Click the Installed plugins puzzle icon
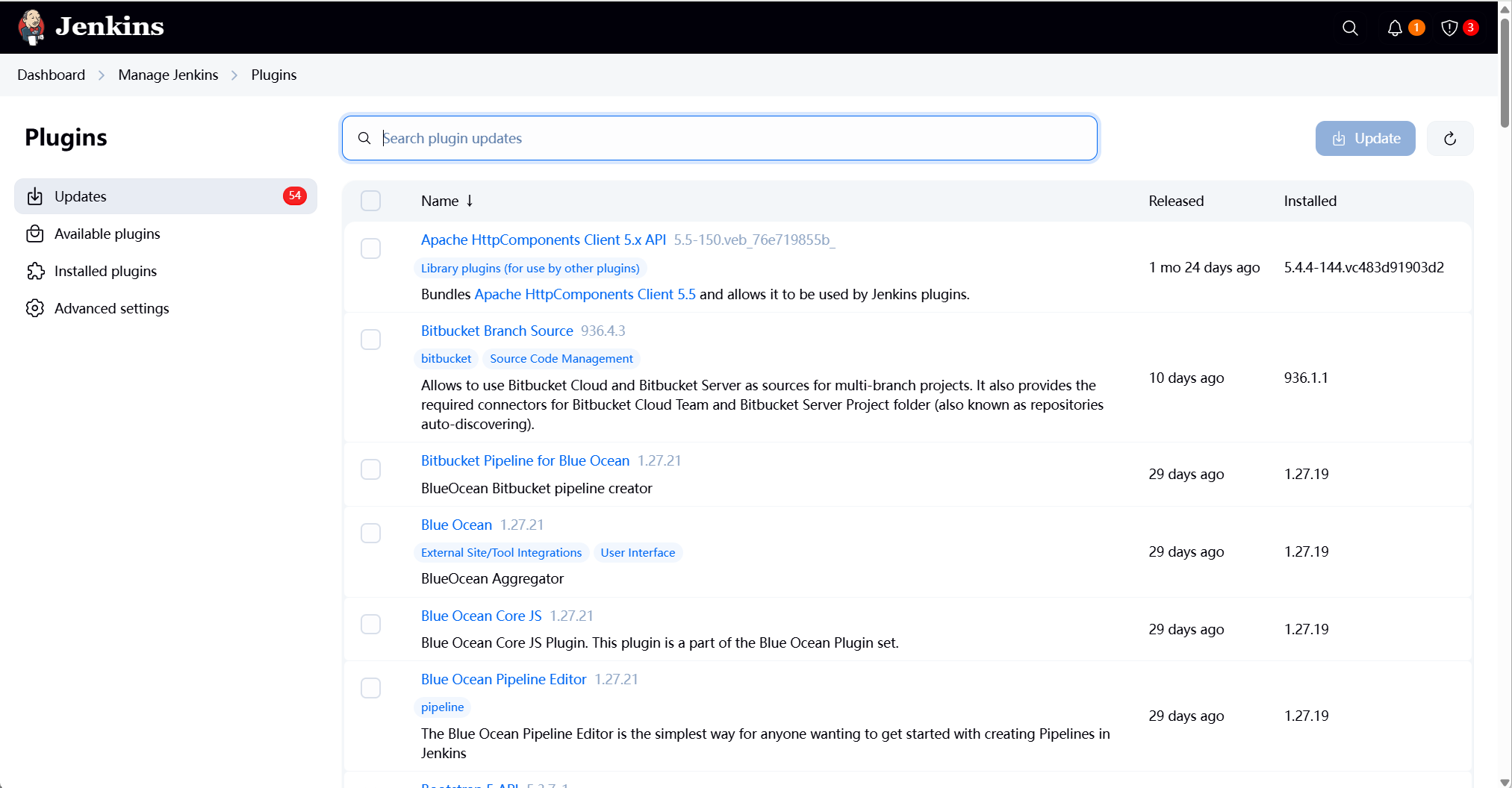This screenshot has height=788, width=1512. (x=35, y=271)
